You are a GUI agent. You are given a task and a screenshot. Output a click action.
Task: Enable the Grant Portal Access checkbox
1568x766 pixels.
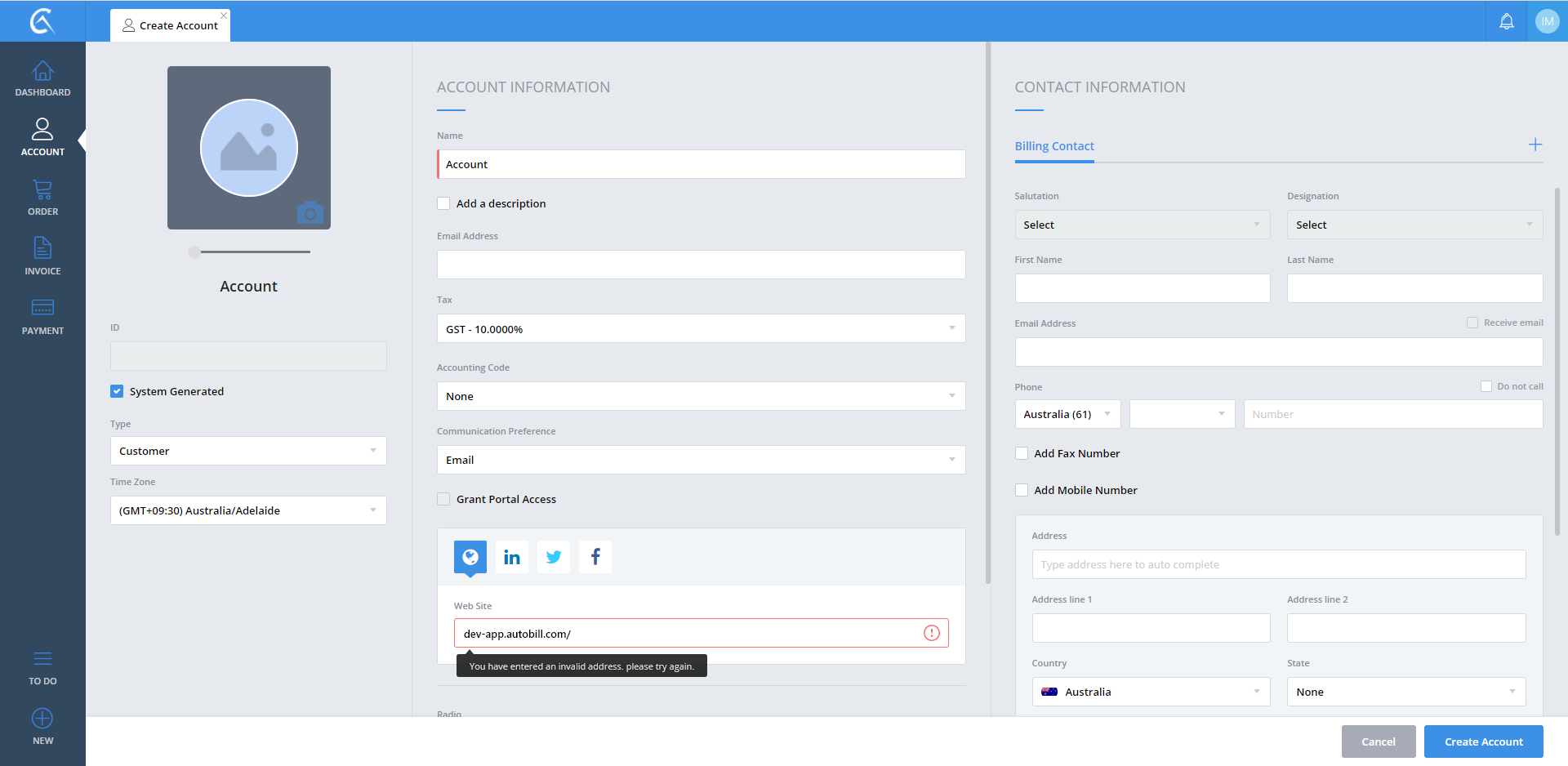443,499
